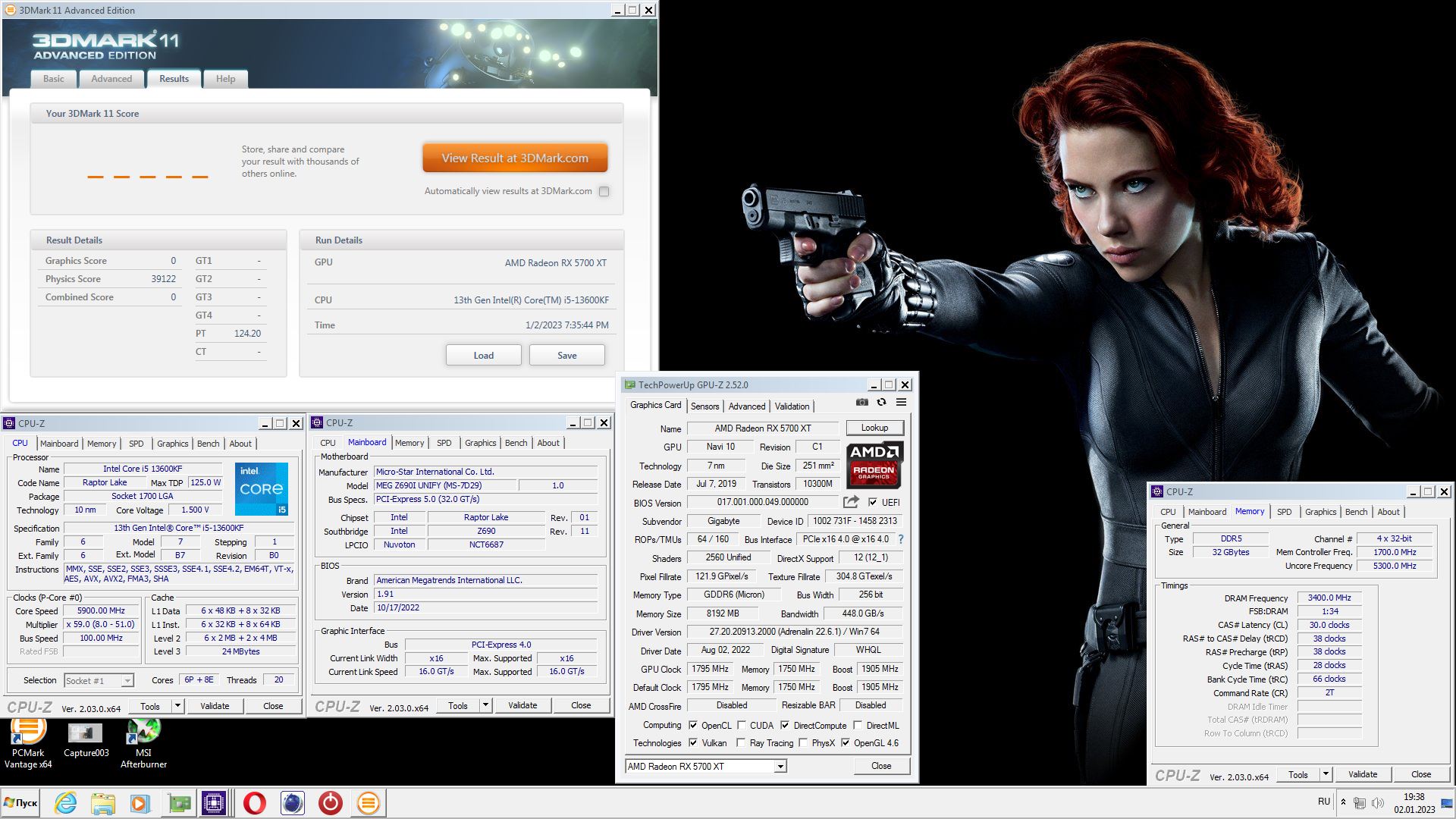Open Bench tab in CPU-Z CPU window
The image size is (1456, 819).
[208, 444]
